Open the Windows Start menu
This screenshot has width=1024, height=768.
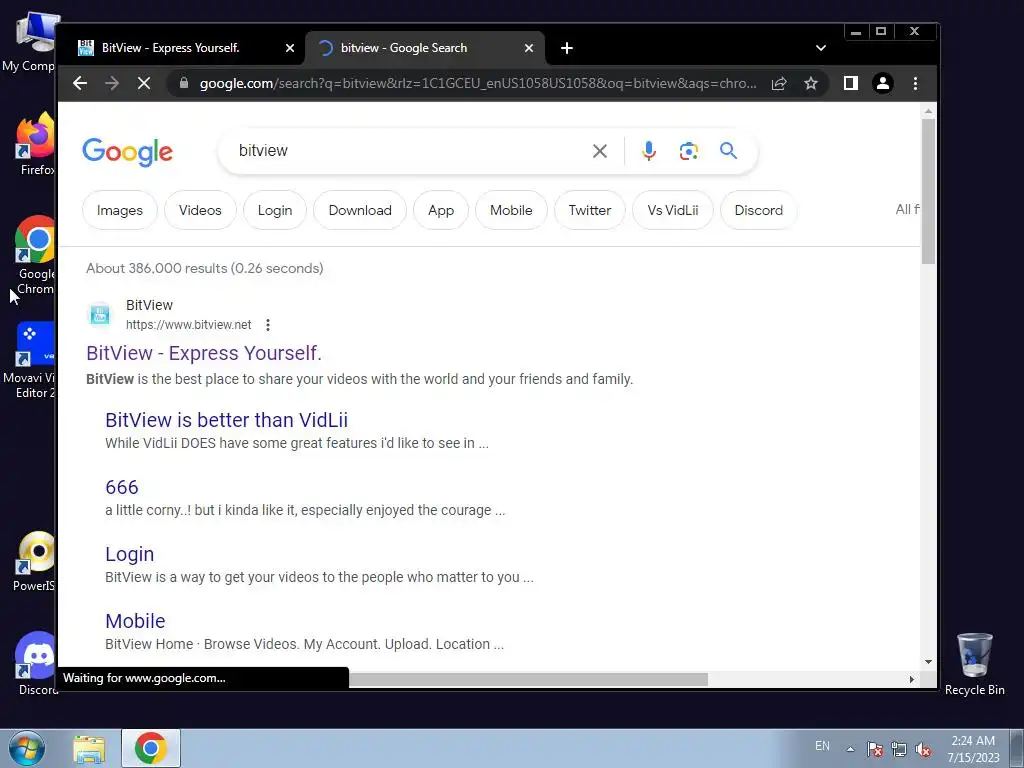27,748
